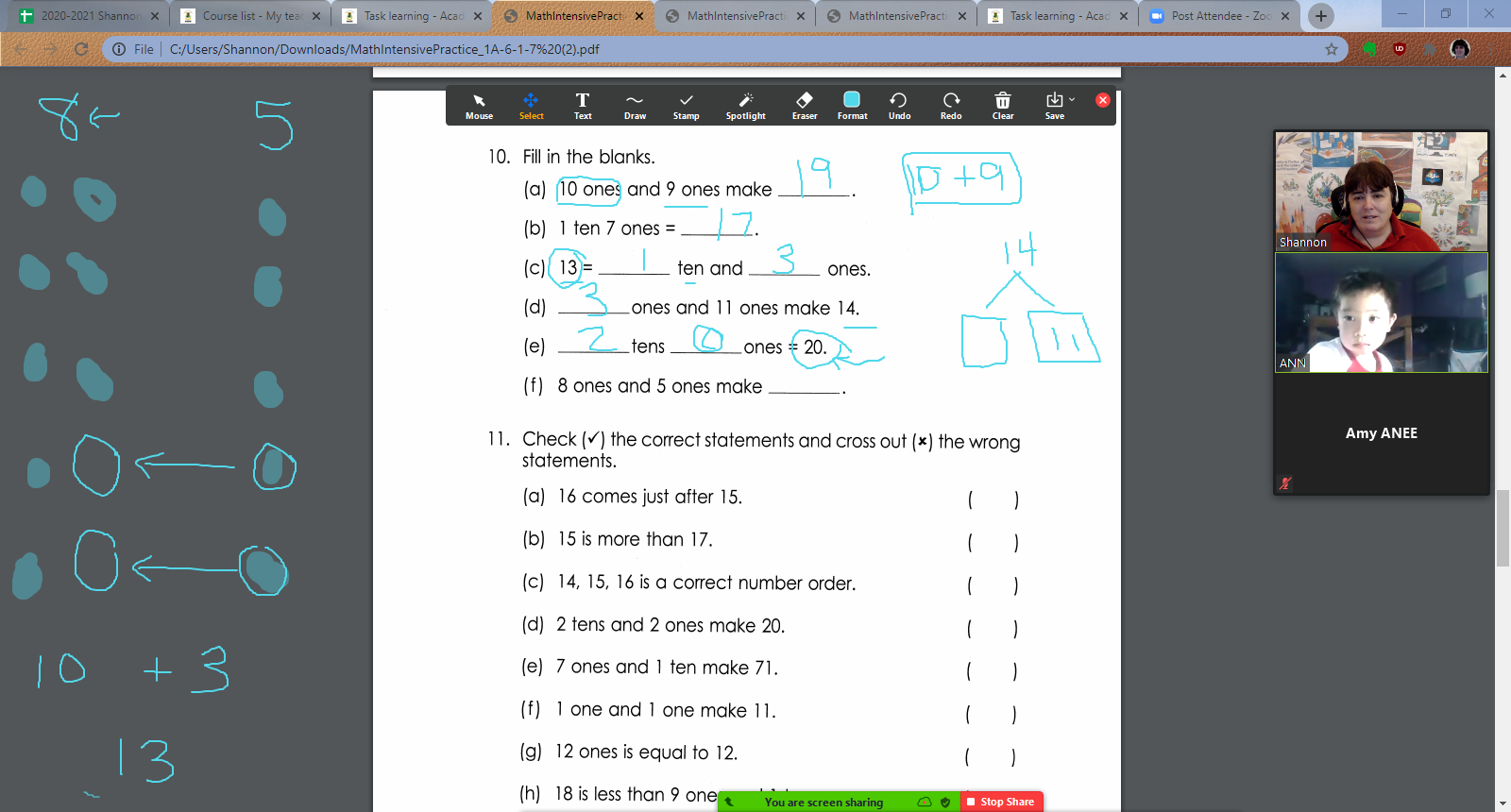Select ANN's video thumbnail
The width and height of the screenshot is (1511, 812).
(x=1382, y=313)
